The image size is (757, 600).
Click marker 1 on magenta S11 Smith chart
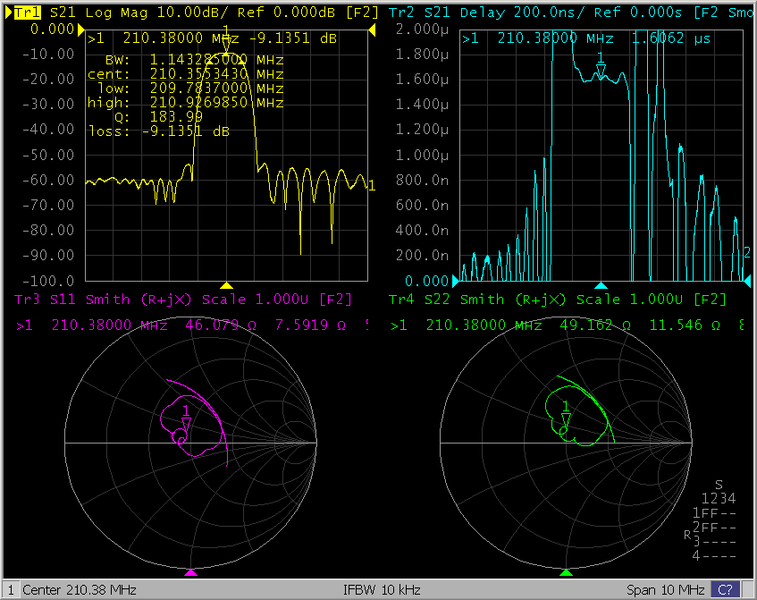pyautogui.click(x=186, y=420)
